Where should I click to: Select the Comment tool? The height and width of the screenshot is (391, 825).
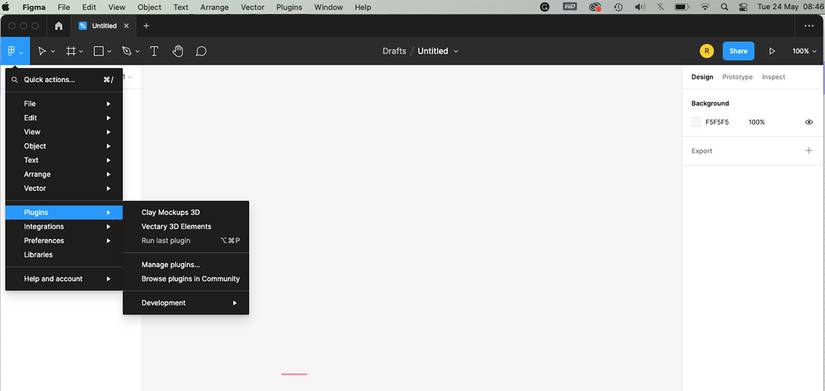[201, 51]
